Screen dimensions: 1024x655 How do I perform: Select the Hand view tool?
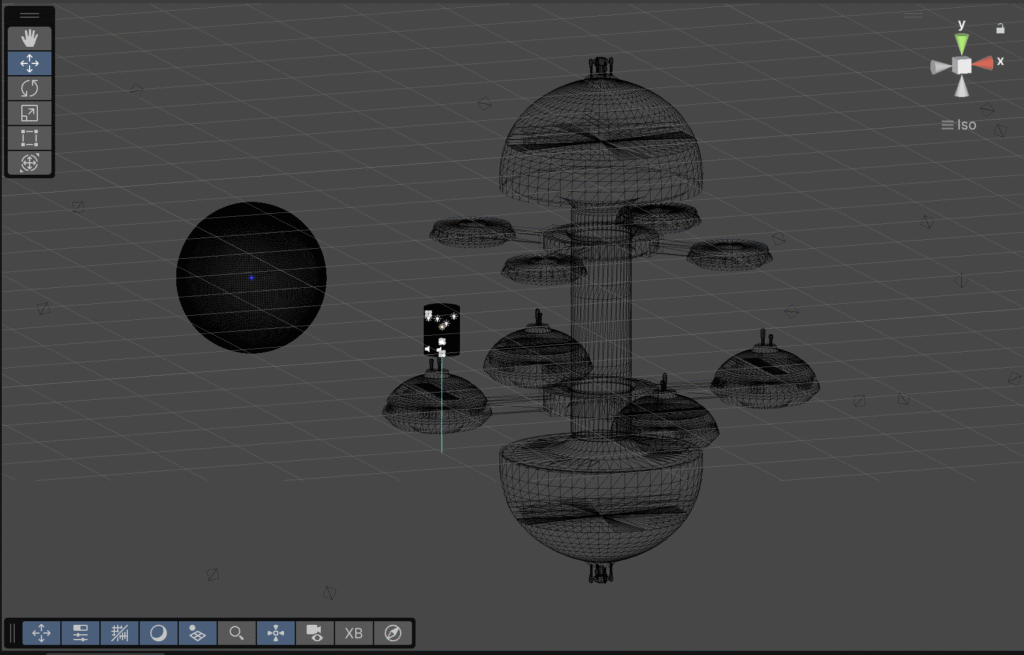pyautogui.click(x=29, y=38)
